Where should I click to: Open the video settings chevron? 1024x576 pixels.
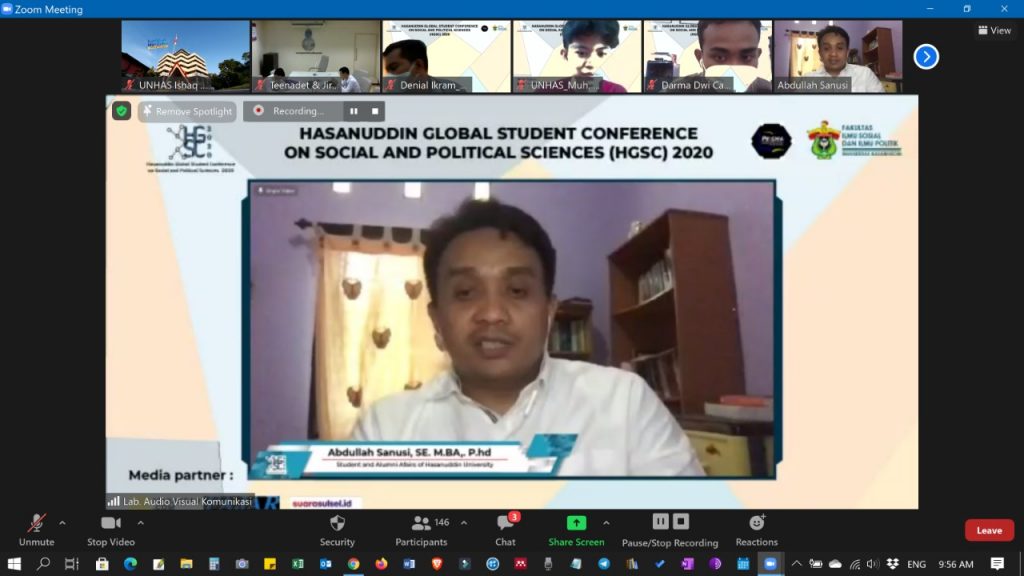pyautogui.click(x=141, y=522)
